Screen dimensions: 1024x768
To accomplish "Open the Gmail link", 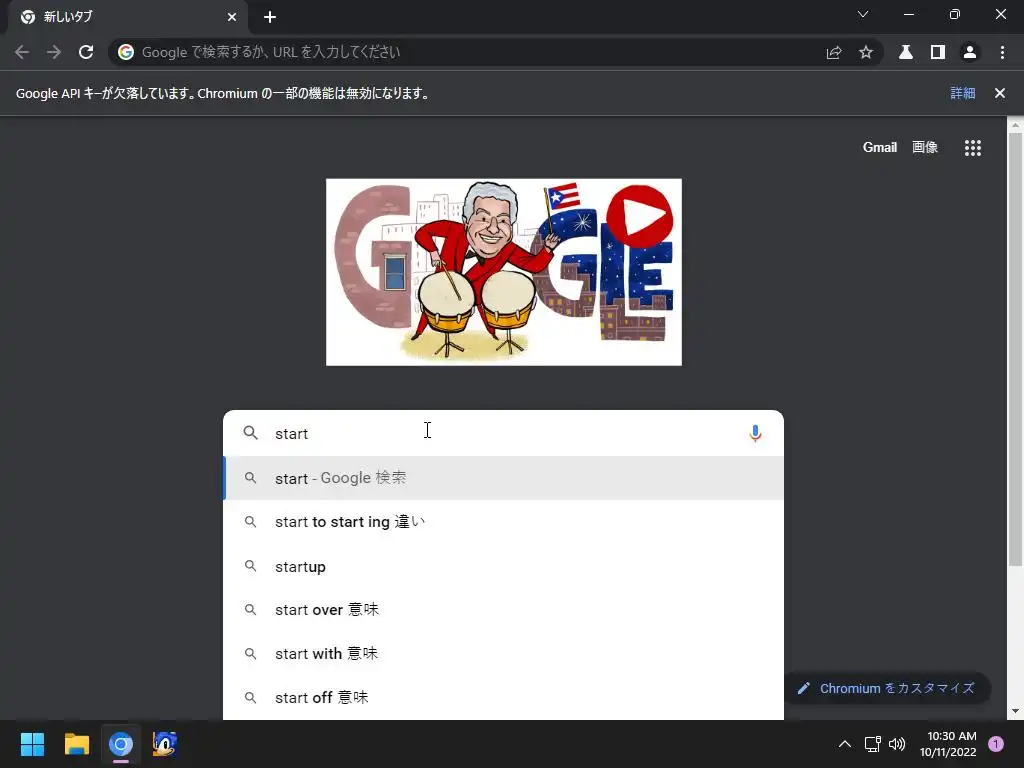I will (880, 148).
